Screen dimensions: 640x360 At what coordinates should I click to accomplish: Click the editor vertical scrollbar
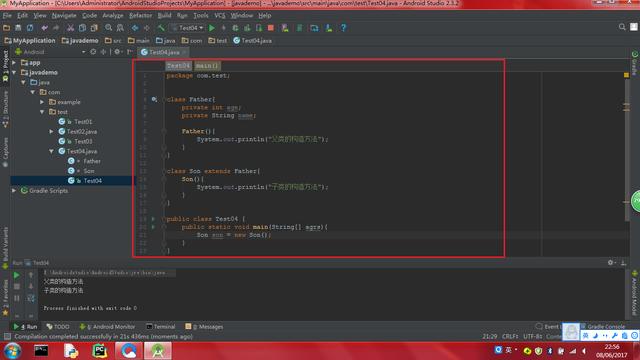pos(627,151)
